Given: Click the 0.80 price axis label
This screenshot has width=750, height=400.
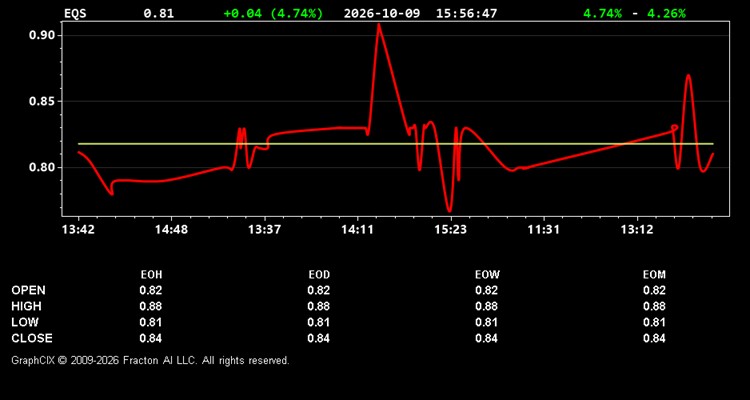Looking at the screenshot, I should [x=43, y=167].
